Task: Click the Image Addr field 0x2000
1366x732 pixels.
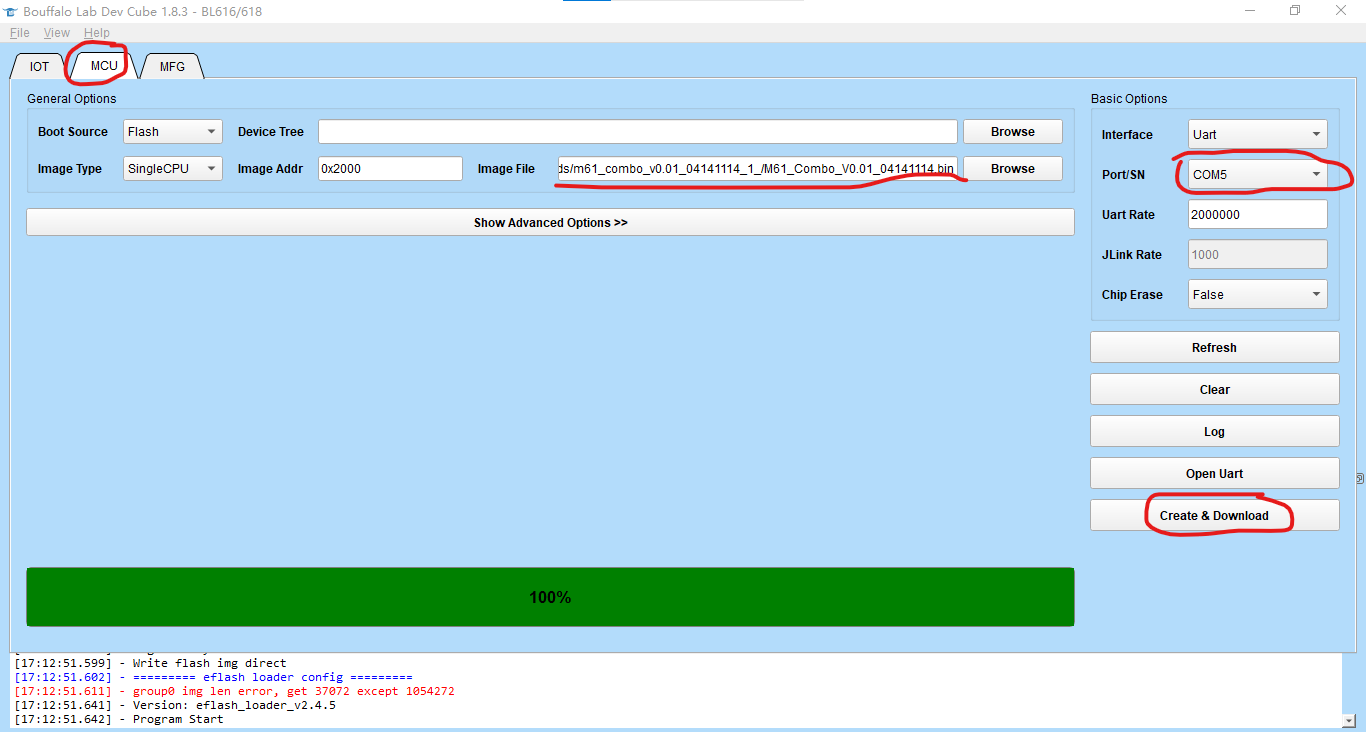Action: coord(391,169)
